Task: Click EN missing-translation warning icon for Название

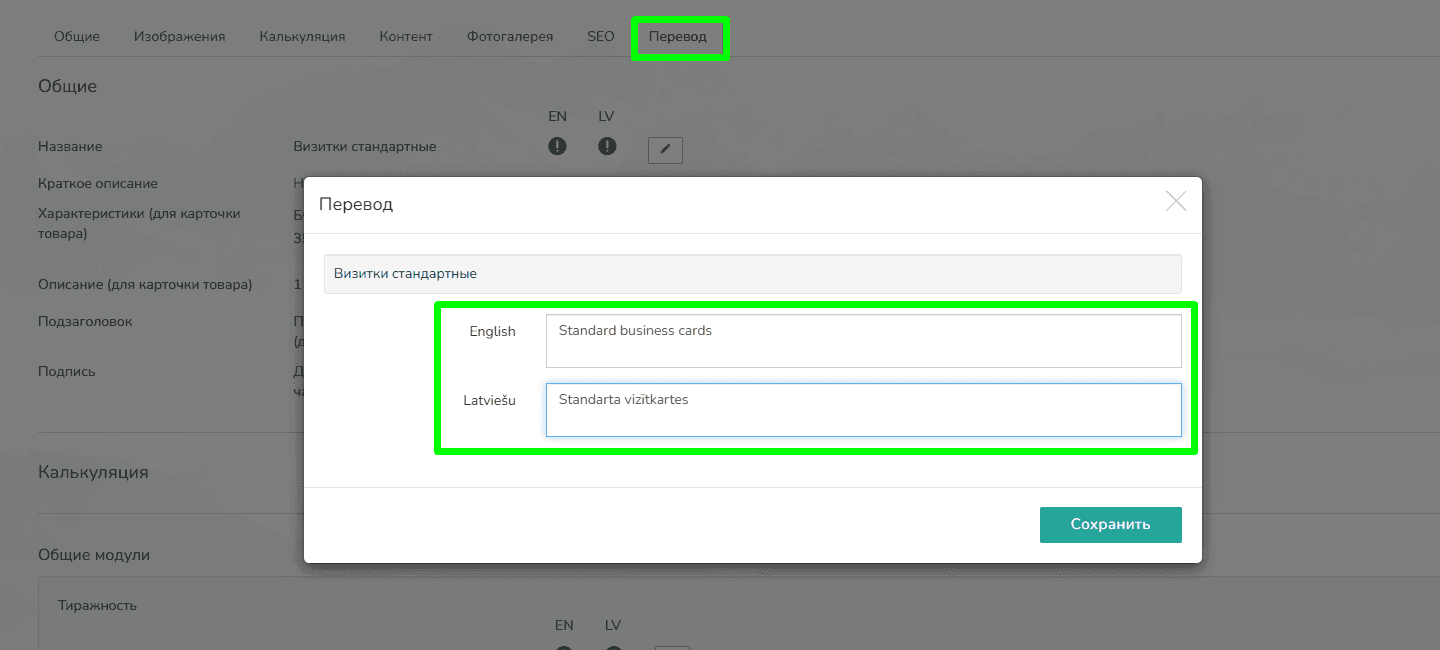Action: pyautogui.click(x=558, y=147)
